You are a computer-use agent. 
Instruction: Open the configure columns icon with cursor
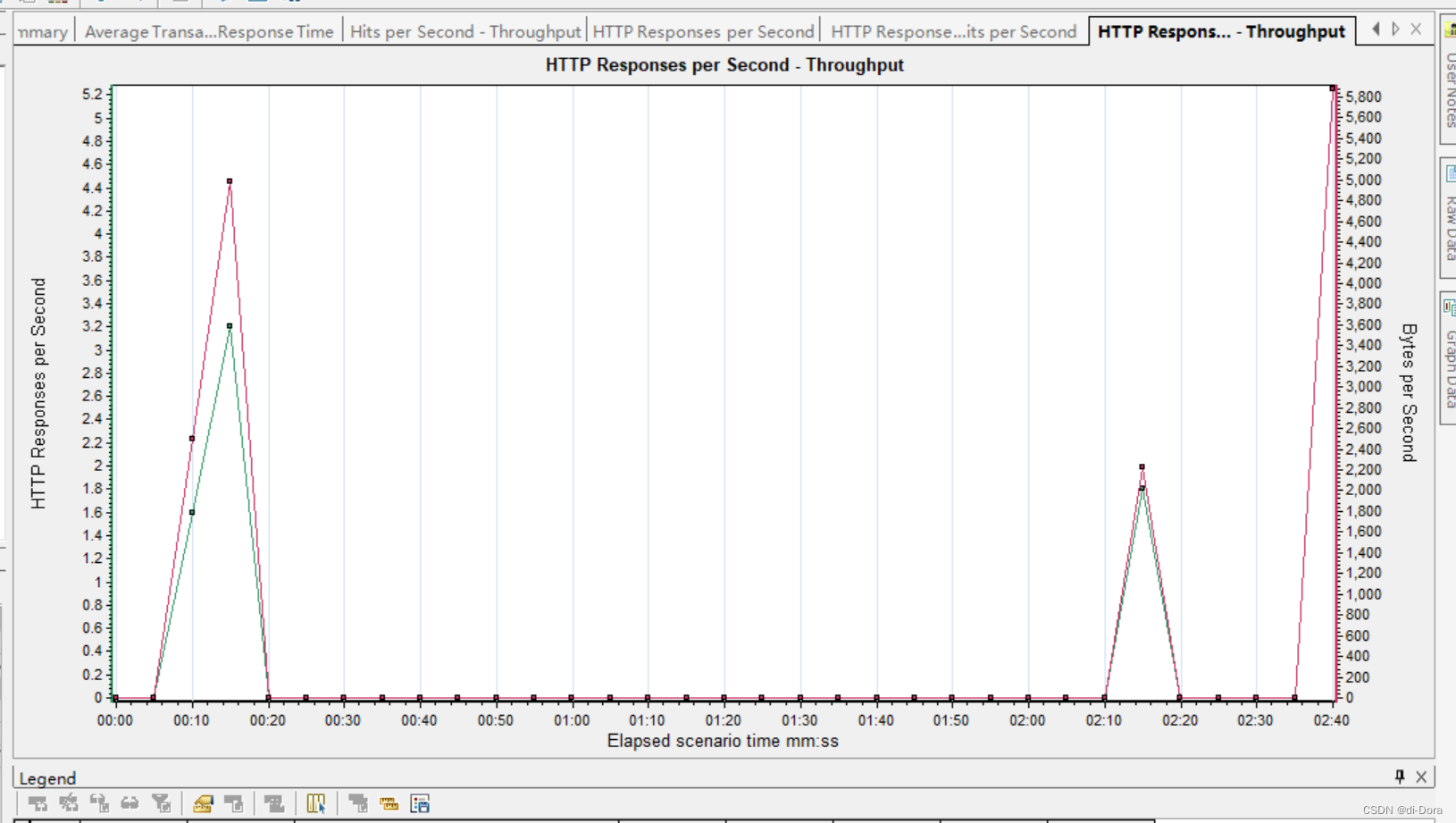pyautogui.click(x=316, y=803)
